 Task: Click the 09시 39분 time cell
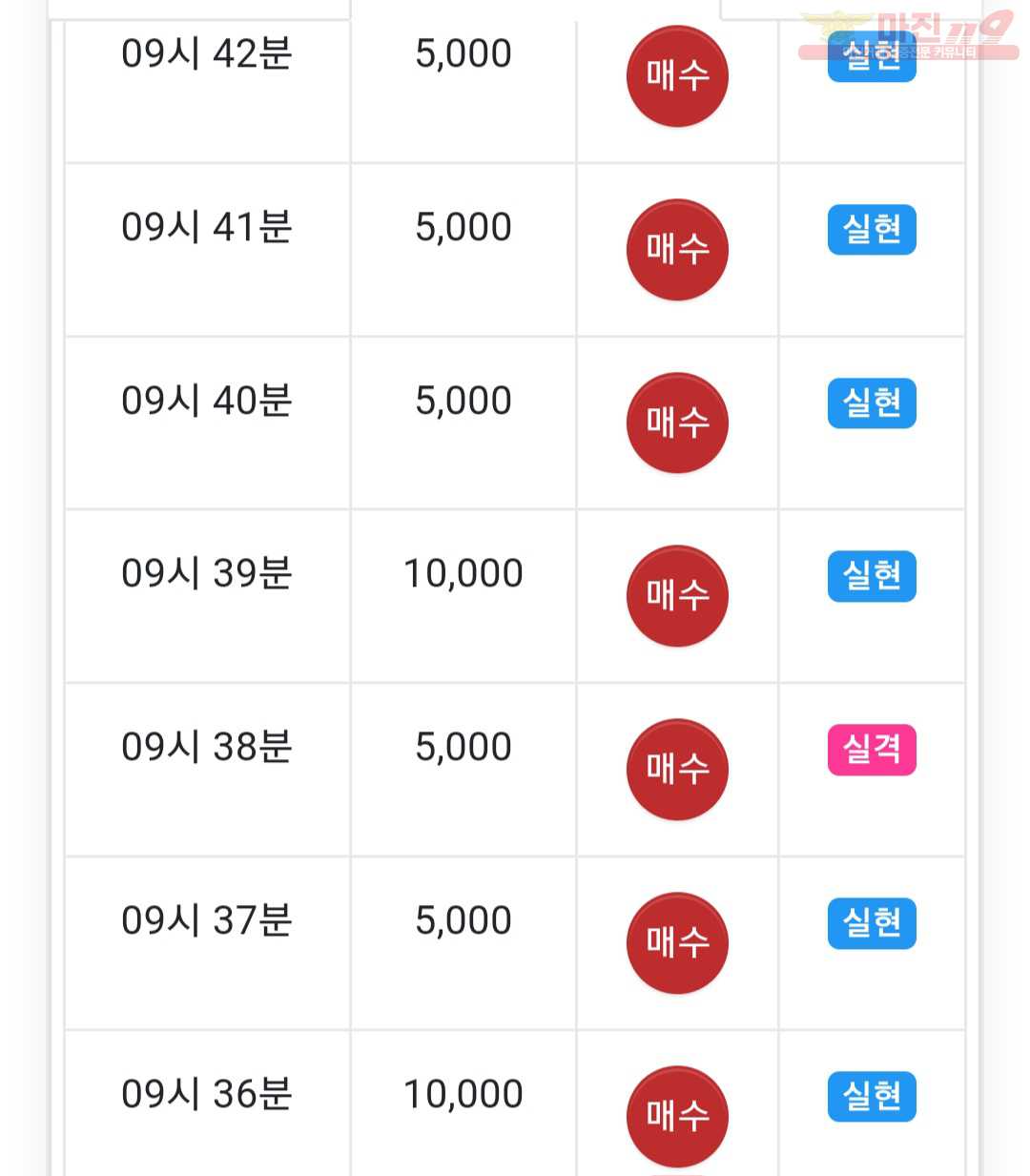click(x=207, y=573)
